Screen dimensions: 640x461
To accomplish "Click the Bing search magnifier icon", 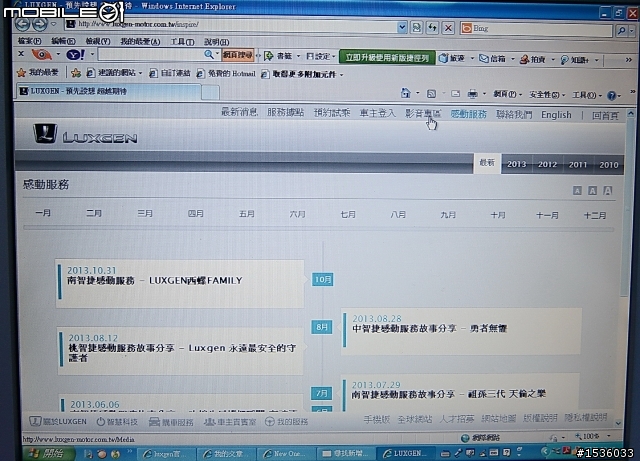I will point(622,30).
